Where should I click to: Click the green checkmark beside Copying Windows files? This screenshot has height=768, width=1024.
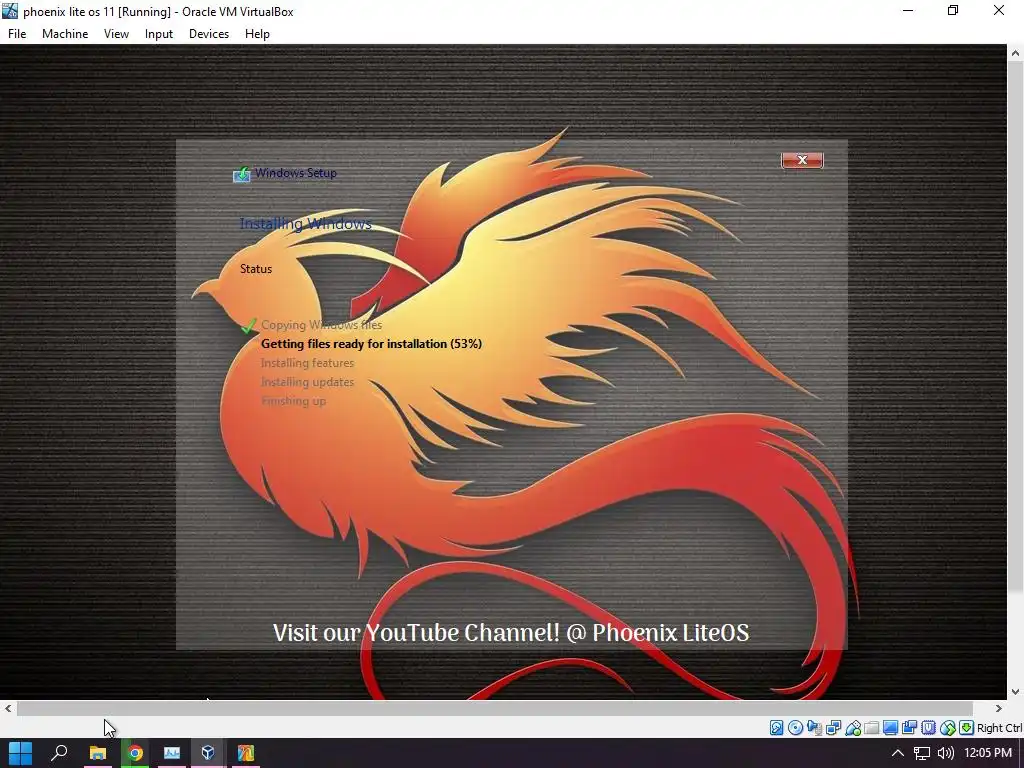248,325
